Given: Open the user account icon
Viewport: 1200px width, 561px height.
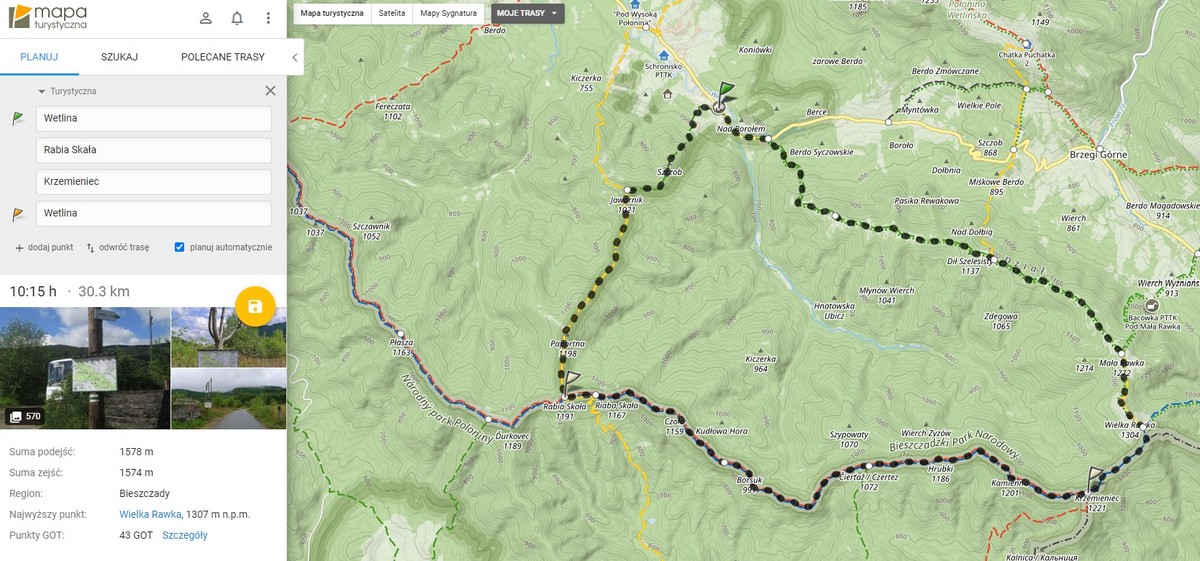Looking at the screenshot, I should click(x=206, y=18).
